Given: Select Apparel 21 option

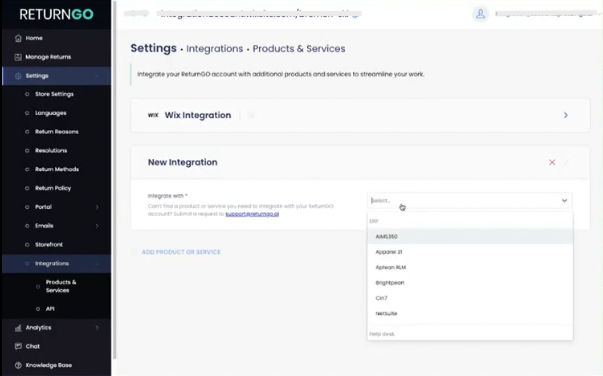Looking at the screenshot, I should pos(470,252).
